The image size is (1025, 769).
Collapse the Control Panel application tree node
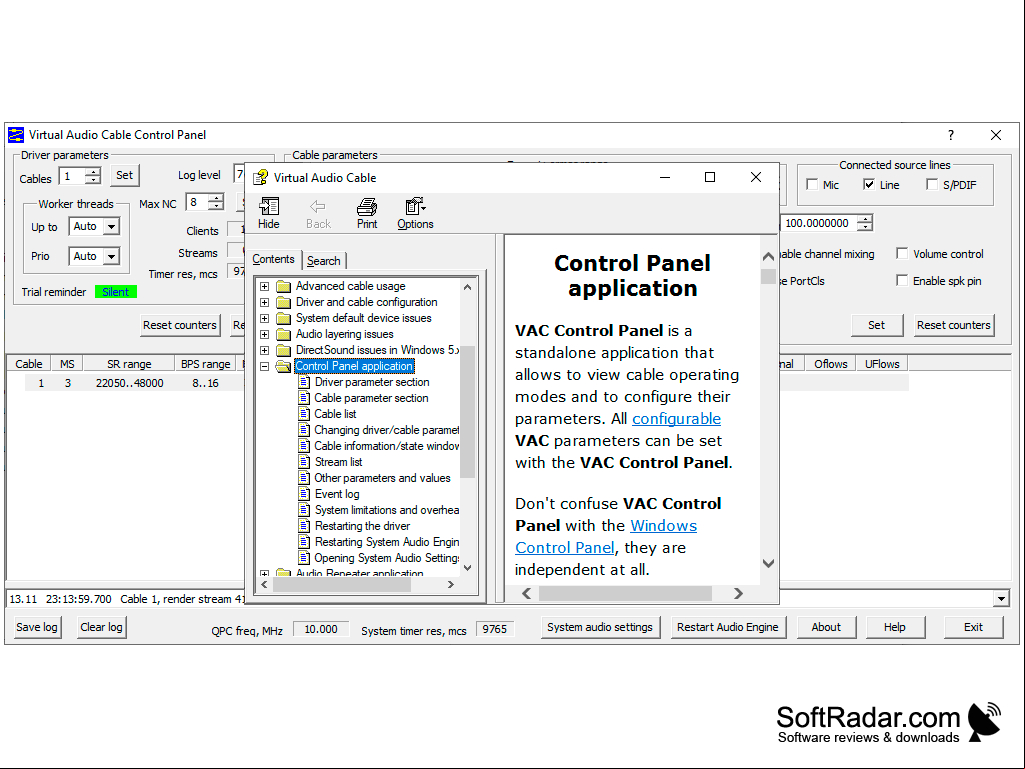tap(264, 366)
